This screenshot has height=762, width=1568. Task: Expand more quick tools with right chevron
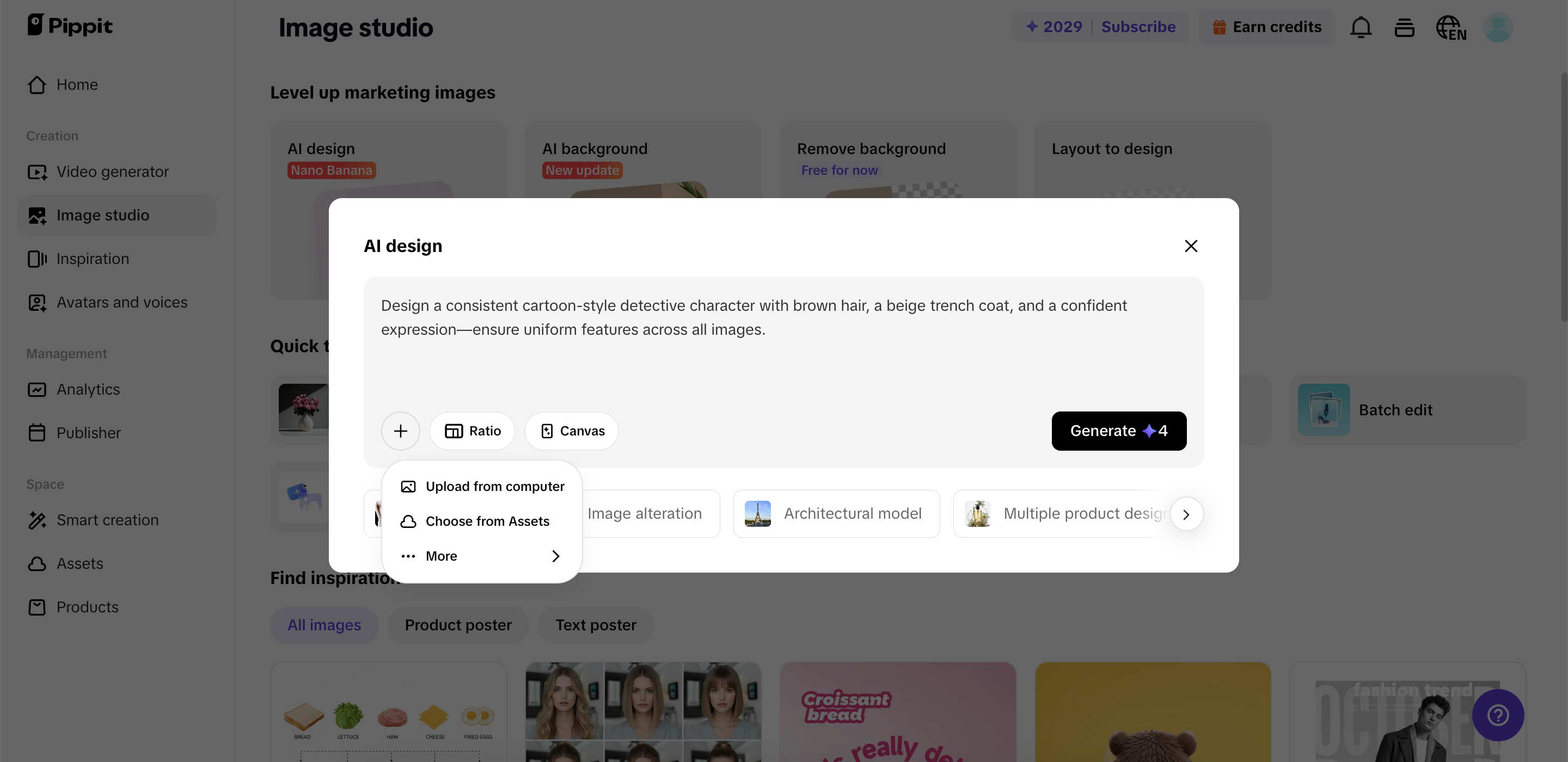1186,514
